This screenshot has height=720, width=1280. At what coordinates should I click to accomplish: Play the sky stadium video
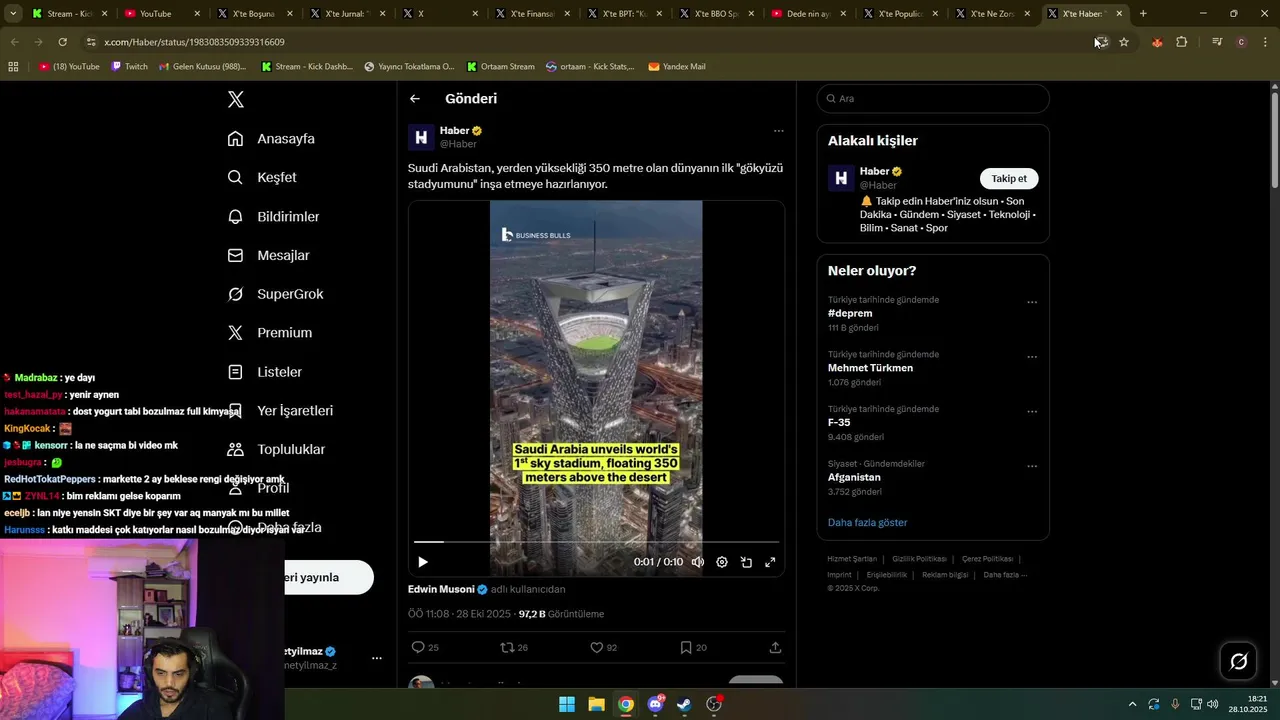tap(423, 562)
